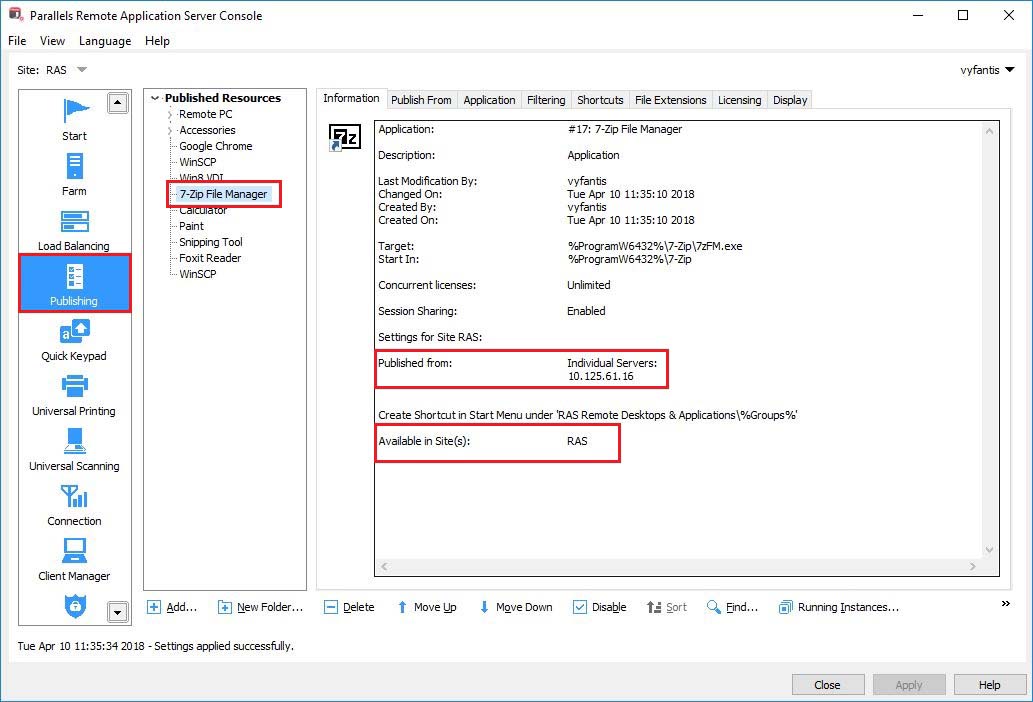Open the Start category in sidebar
The height and width of the screenshot is (702, 1033).
coord(74,119)
